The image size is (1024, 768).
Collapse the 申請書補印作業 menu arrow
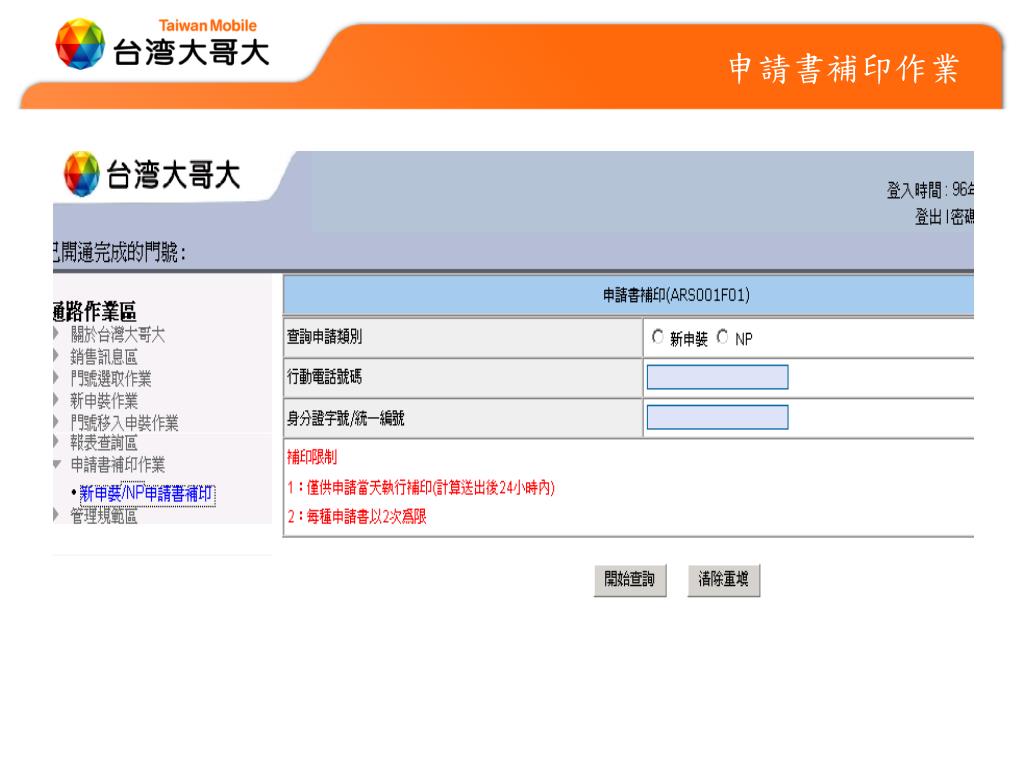tap(57, 464)
